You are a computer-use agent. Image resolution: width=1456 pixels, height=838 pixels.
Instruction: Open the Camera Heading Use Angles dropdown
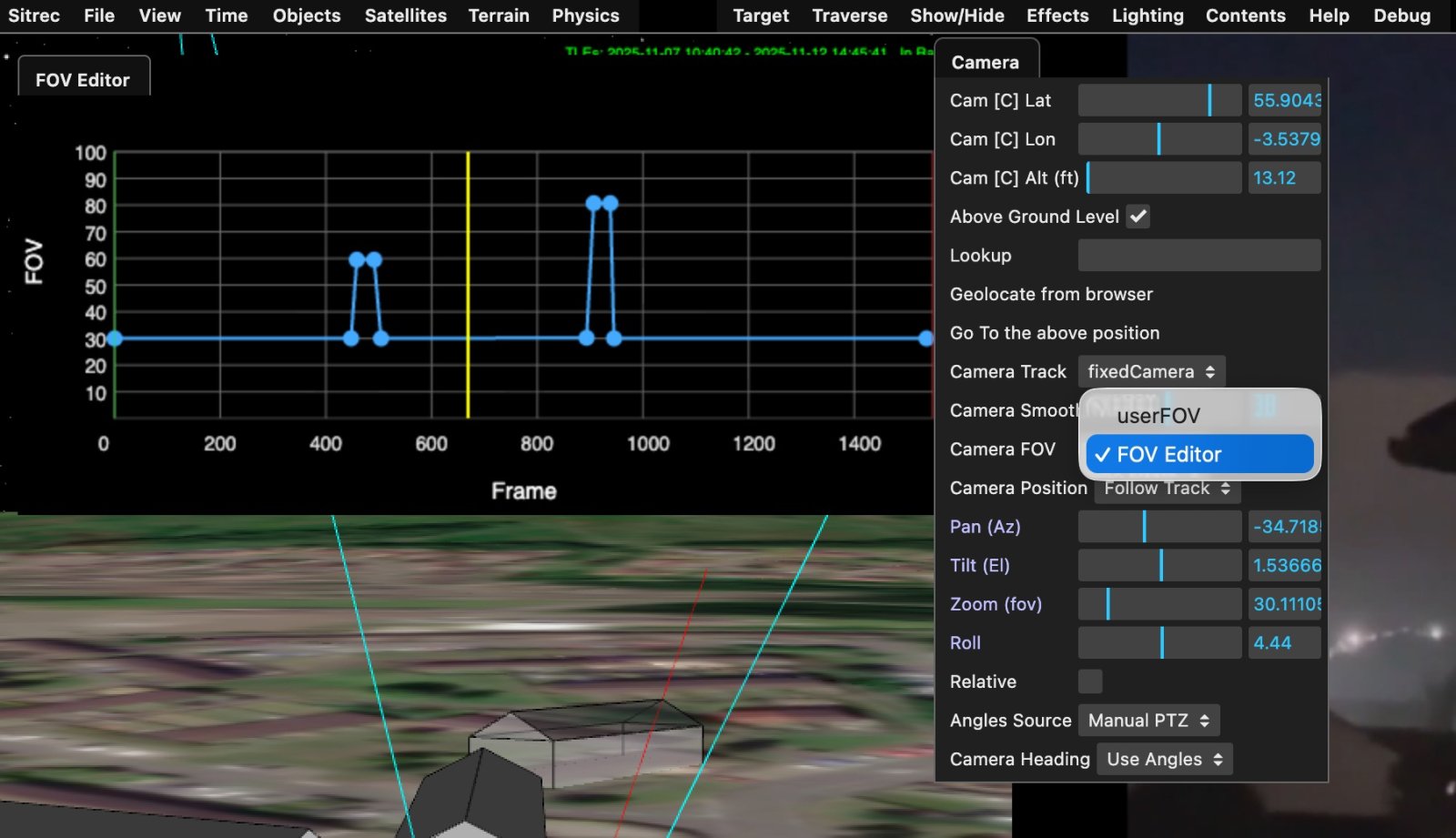[1164, 759]
